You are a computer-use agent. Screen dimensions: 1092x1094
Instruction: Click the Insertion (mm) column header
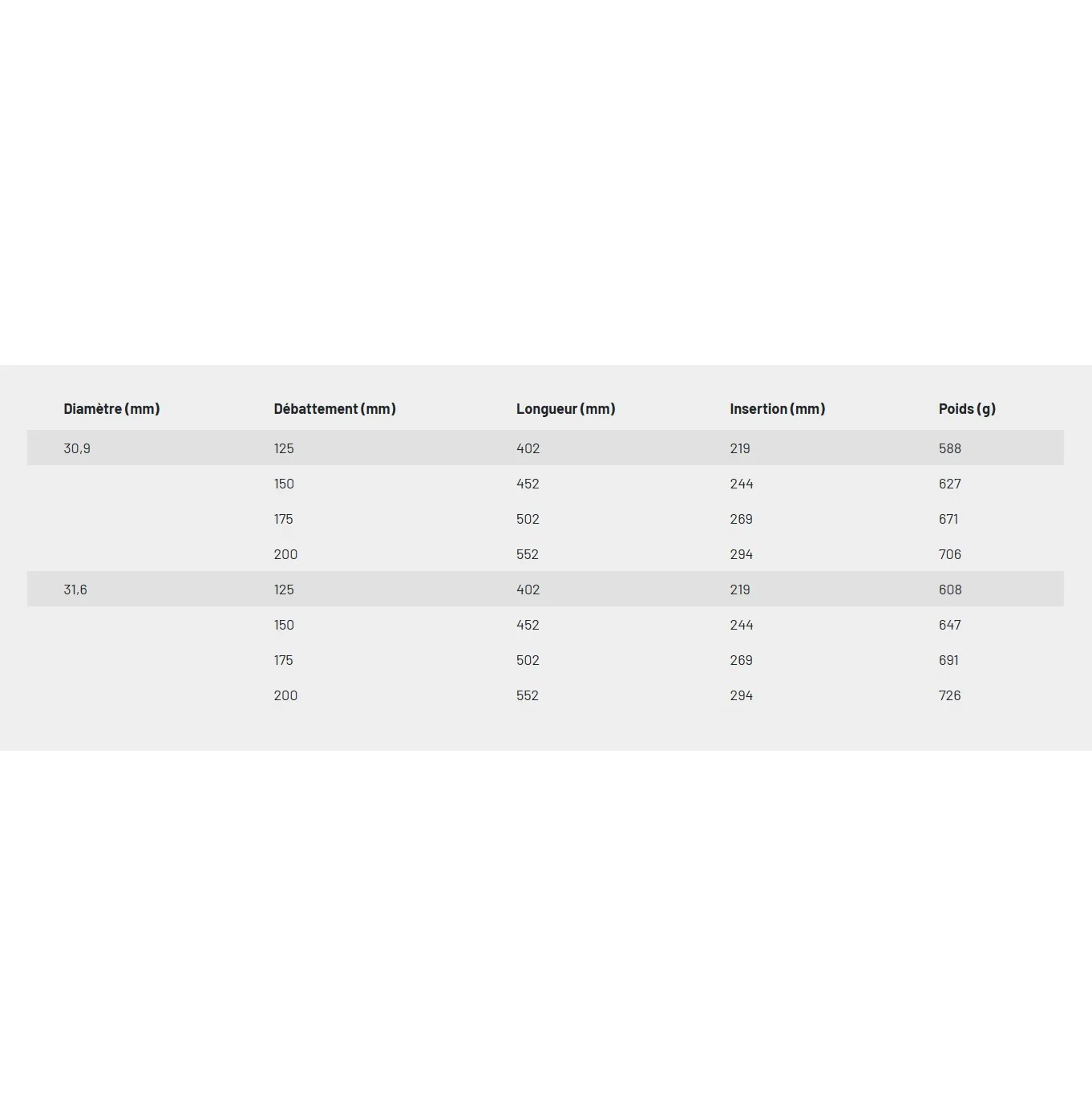[x=777, y=409]
